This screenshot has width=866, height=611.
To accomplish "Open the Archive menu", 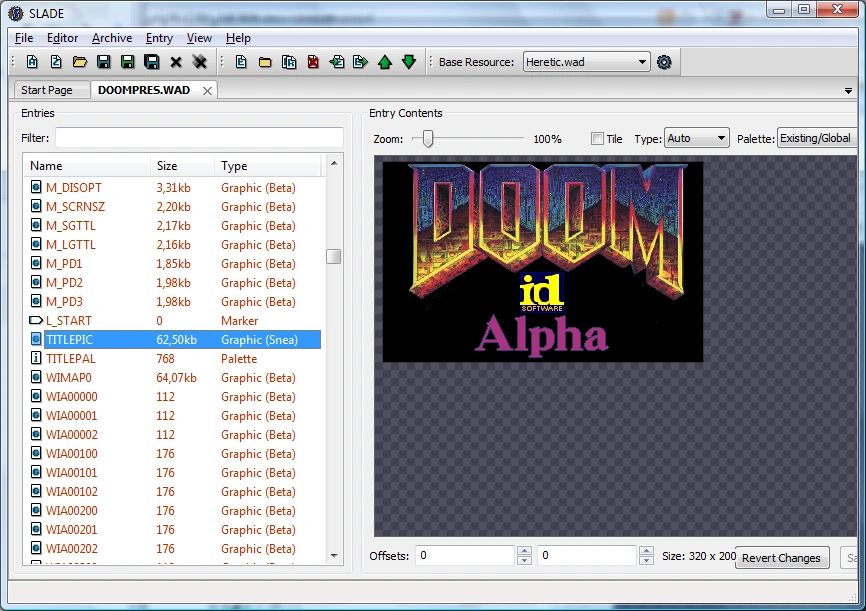I will coord(112,38).
